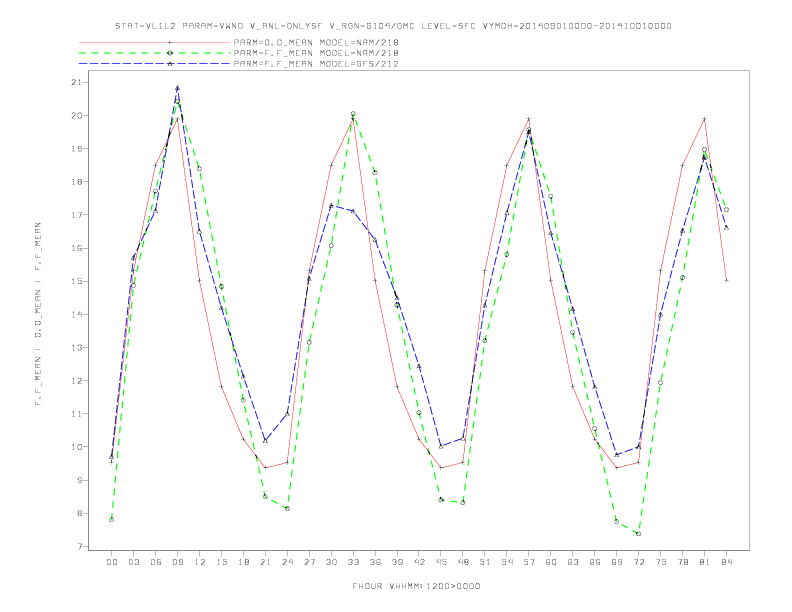
Task: Click the red solid line legend sample
Action: pyautogui.click(x=155, y=42)
